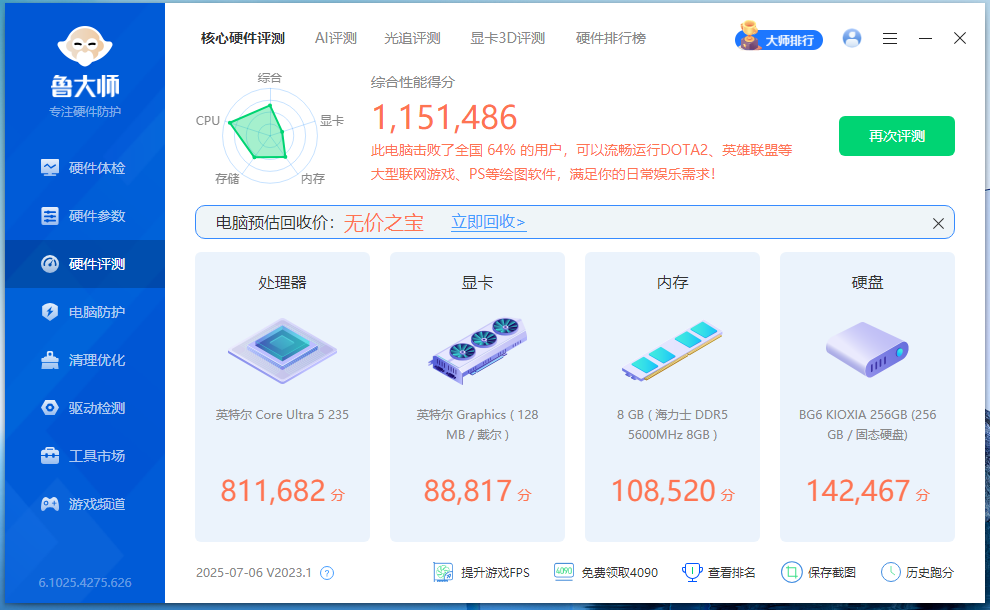Open 游戏频道 in the sidebar
This screenshot has height=610, width=990.
coord(85,504)
